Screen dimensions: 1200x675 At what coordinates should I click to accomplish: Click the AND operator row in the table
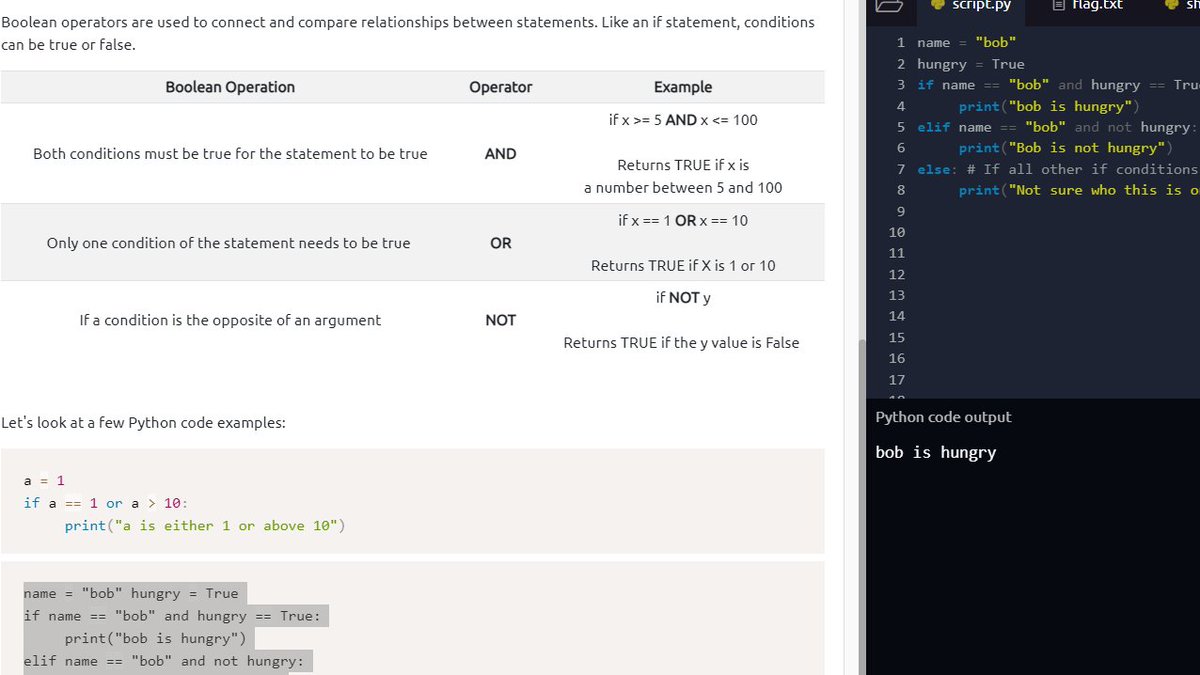[500, 154]
